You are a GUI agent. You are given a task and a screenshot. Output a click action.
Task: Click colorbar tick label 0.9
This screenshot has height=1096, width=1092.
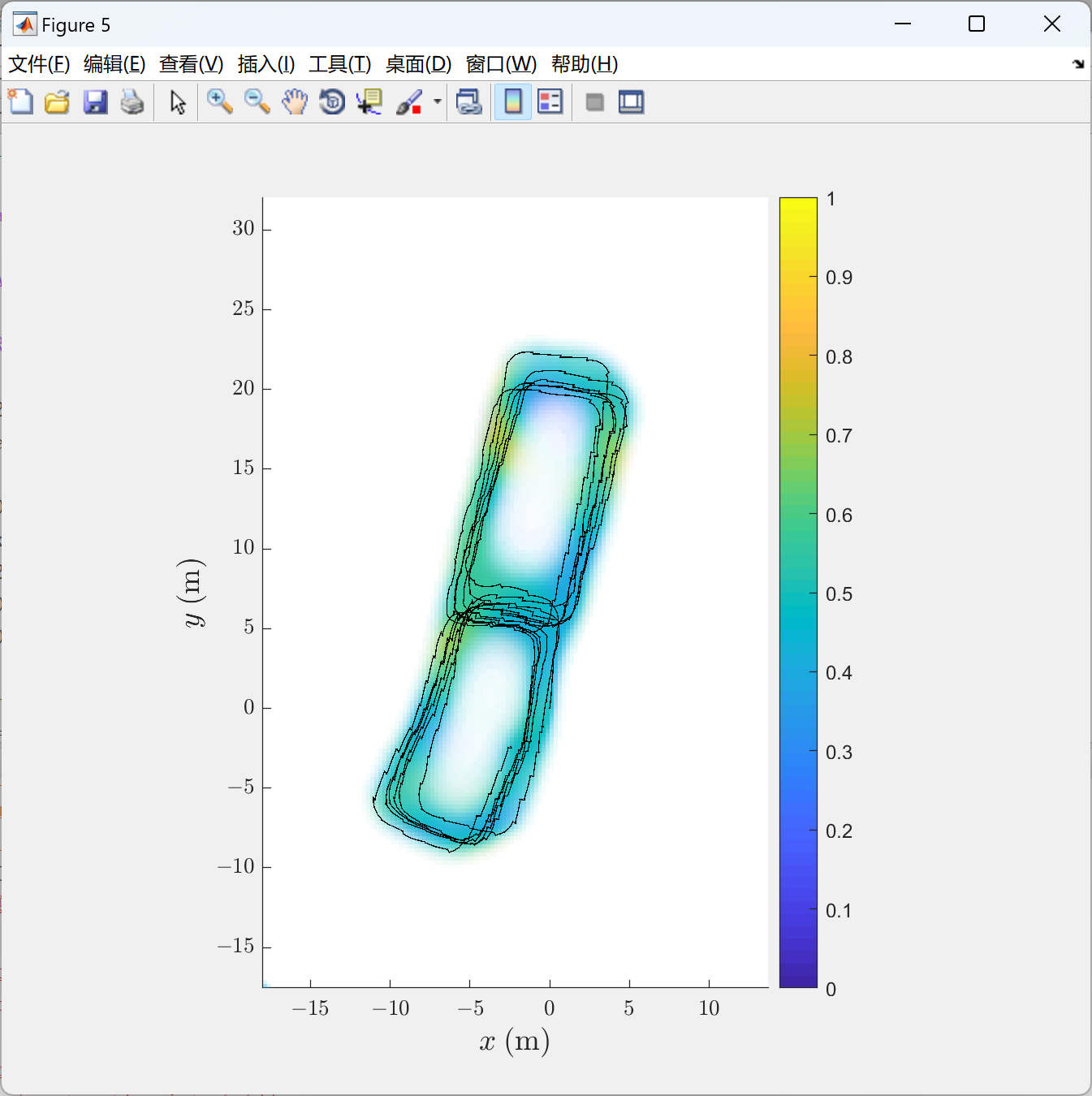click(839, 278)
